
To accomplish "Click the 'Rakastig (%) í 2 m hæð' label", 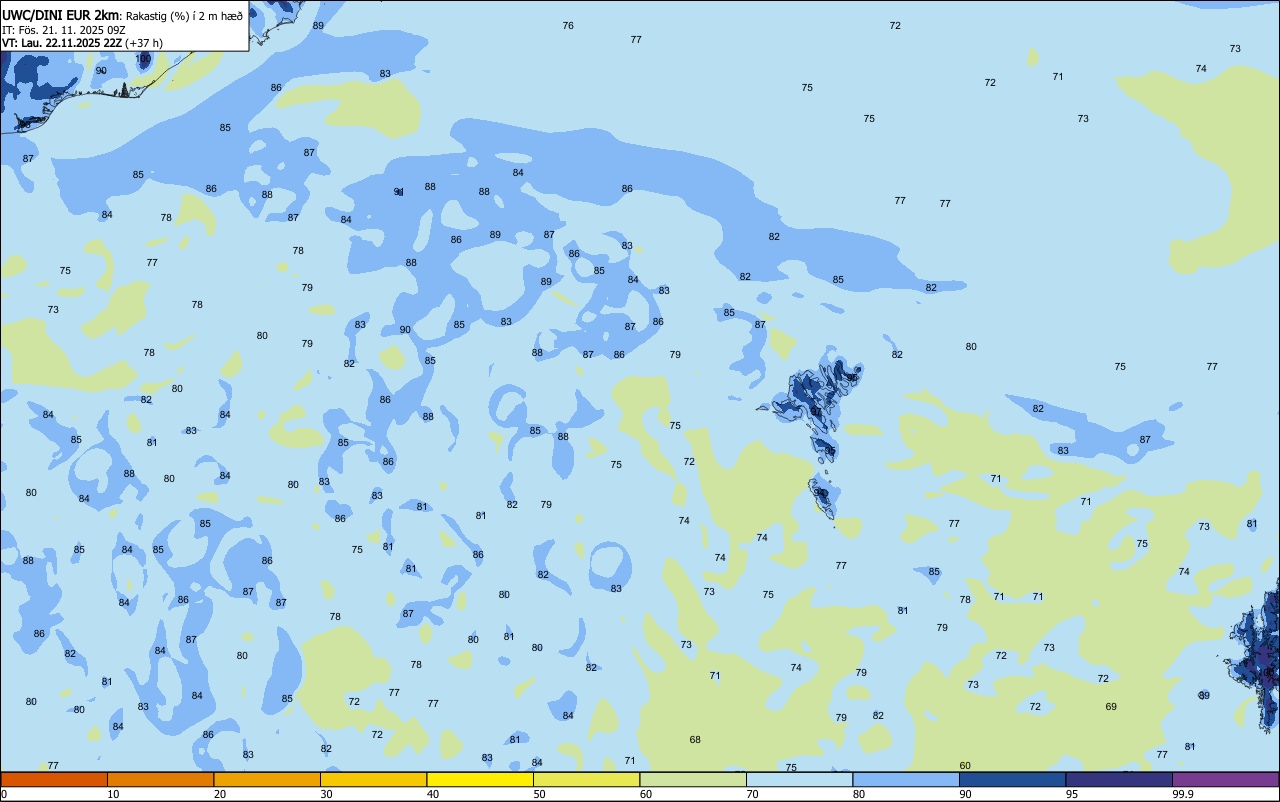I will point(184,16).
